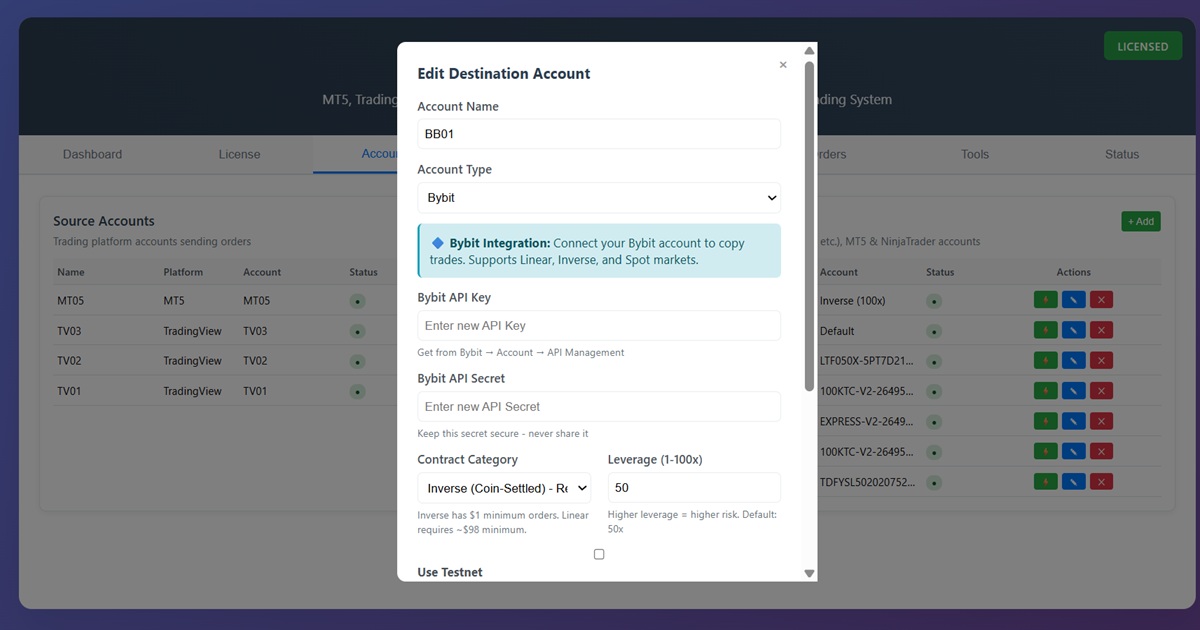Click the status dot for Default destination row

[934, 331]
